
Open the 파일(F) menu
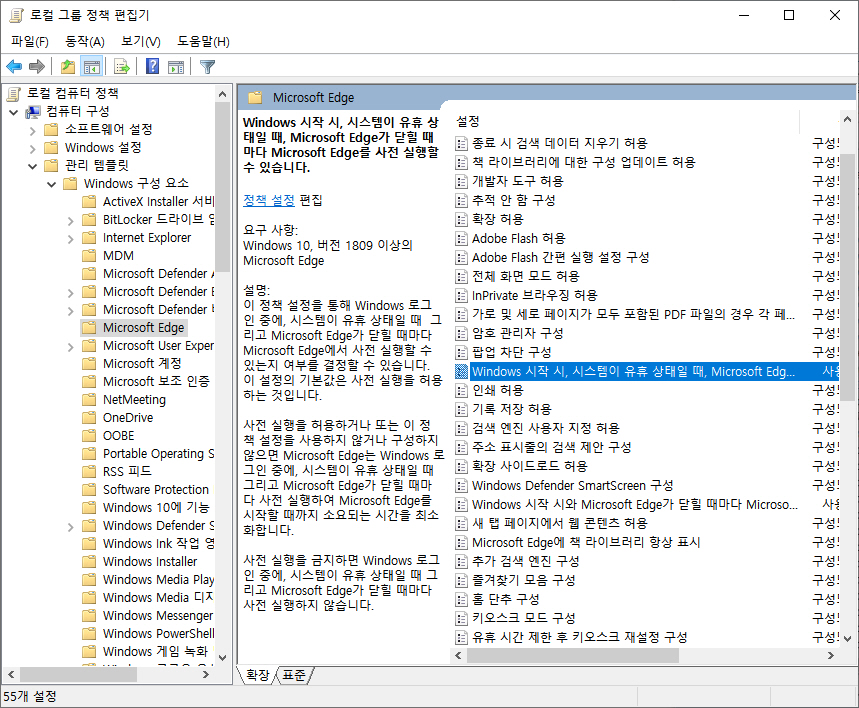coord(30,42)
